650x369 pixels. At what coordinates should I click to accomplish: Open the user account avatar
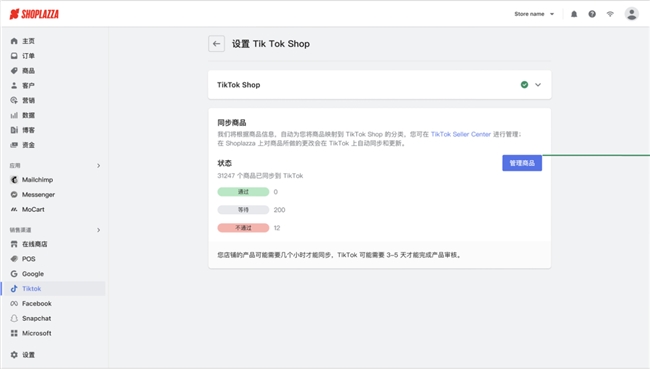click(631, 14)
